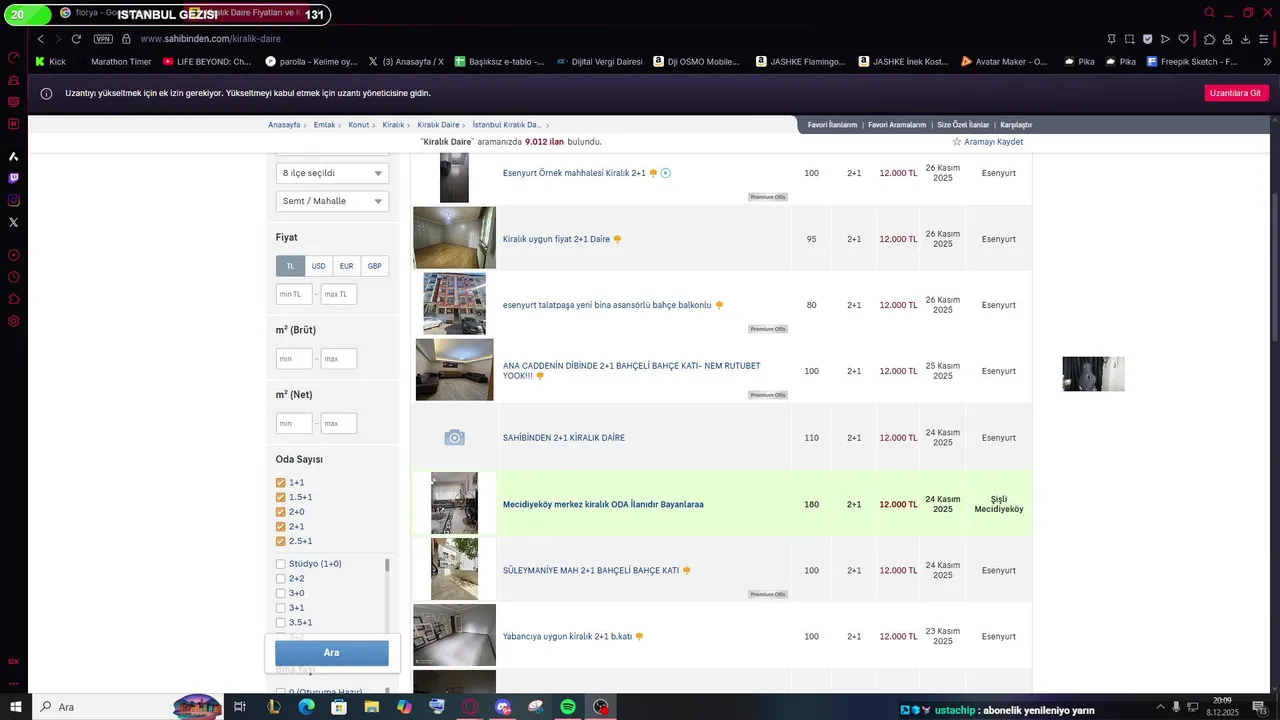Viewport: 1280px width, 720px height.
Task: Check the 3+1 room option
Action: pyautogui.click(x=281, y=608)
